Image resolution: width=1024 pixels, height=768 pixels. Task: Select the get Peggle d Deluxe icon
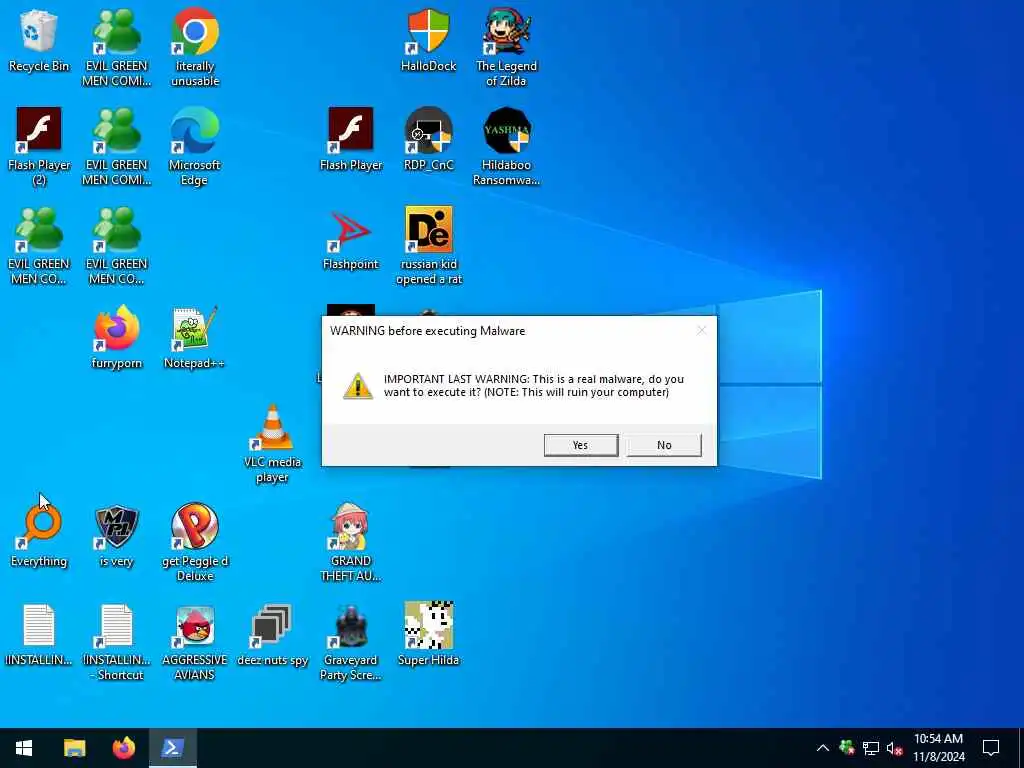tap(195, 542)
